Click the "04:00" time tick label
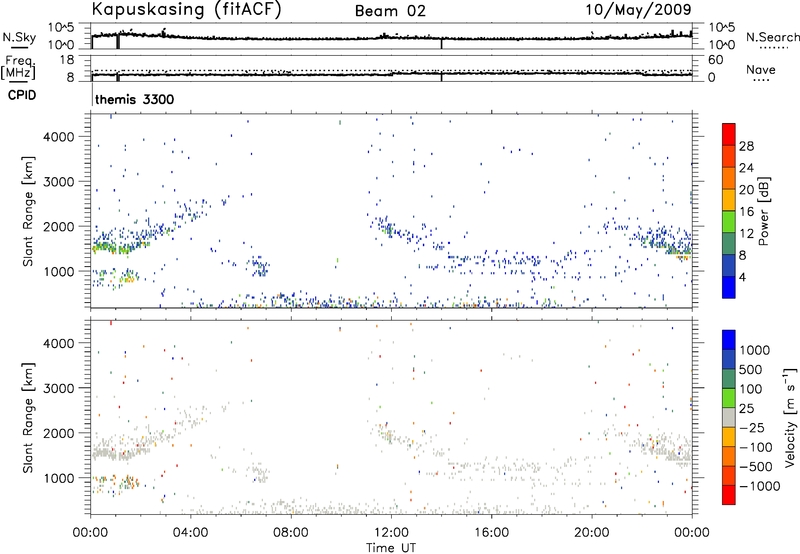The width and height of the screenshot is (800, 554). (190, 533)
